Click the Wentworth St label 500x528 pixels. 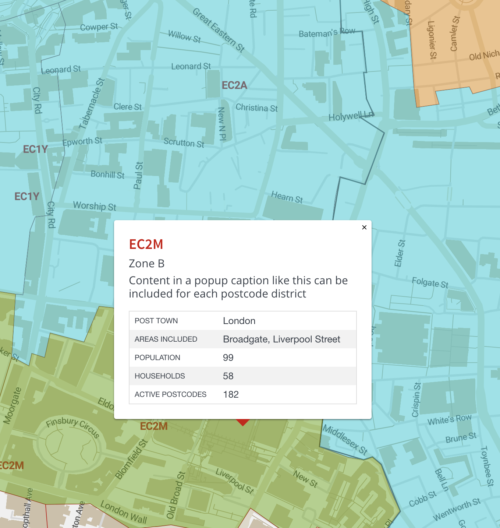(457, 509)
